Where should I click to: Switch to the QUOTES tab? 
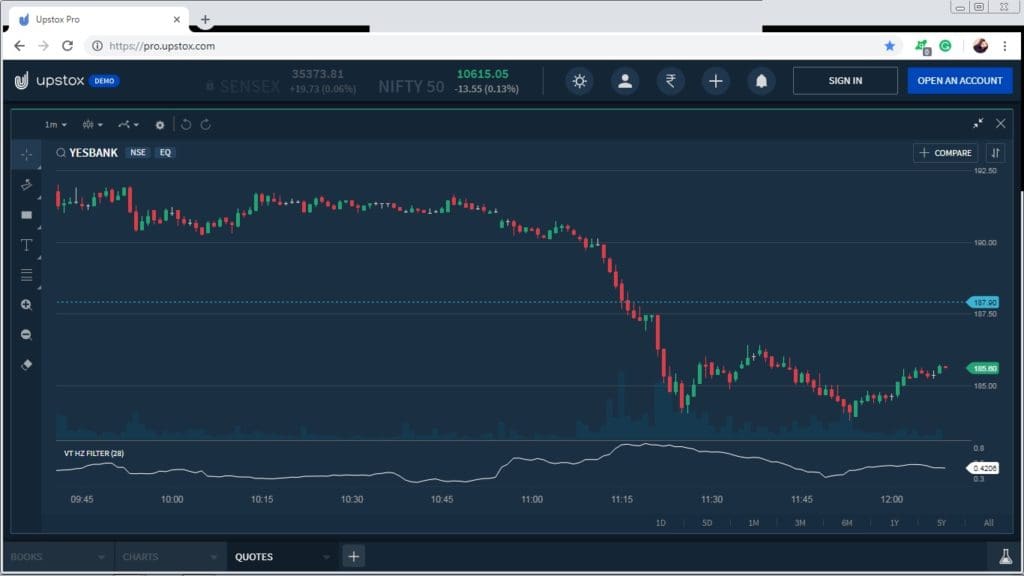coord(256,555)
